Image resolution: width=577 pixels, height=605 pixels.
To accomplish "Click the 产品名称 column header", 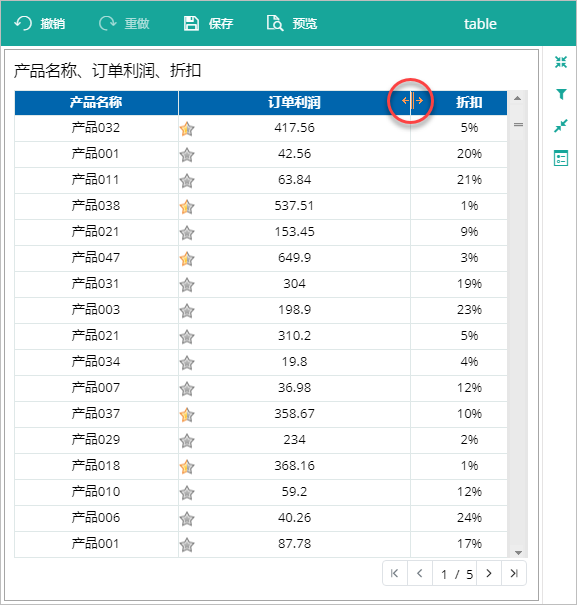I will (x=96, y=103).
